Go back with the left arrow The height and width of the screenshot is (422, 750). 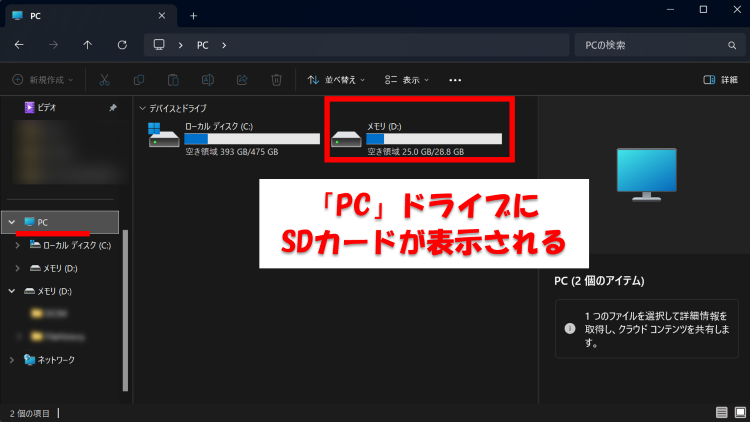click(x=19, y=45)
